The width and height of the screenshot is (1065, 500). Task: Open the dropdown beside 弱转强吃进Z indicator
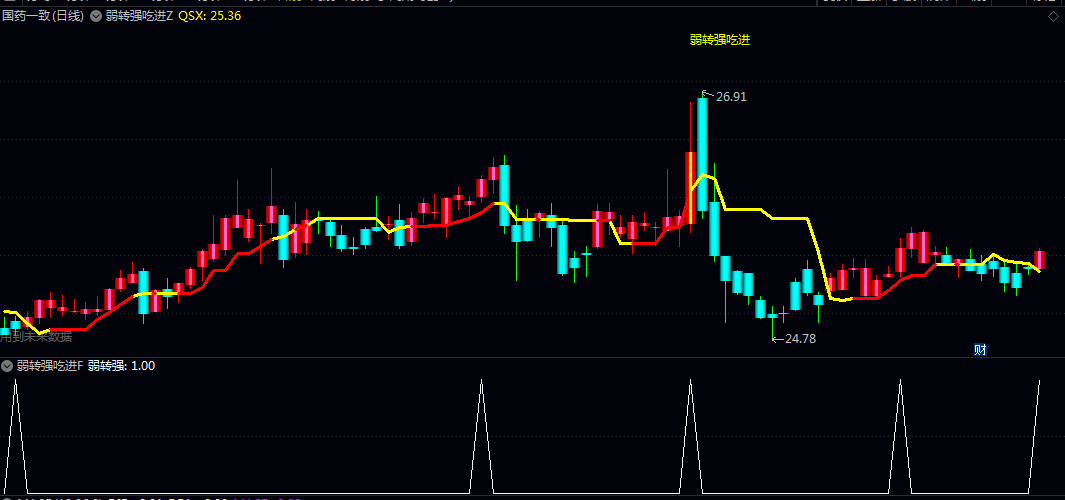tap(96, 16)
